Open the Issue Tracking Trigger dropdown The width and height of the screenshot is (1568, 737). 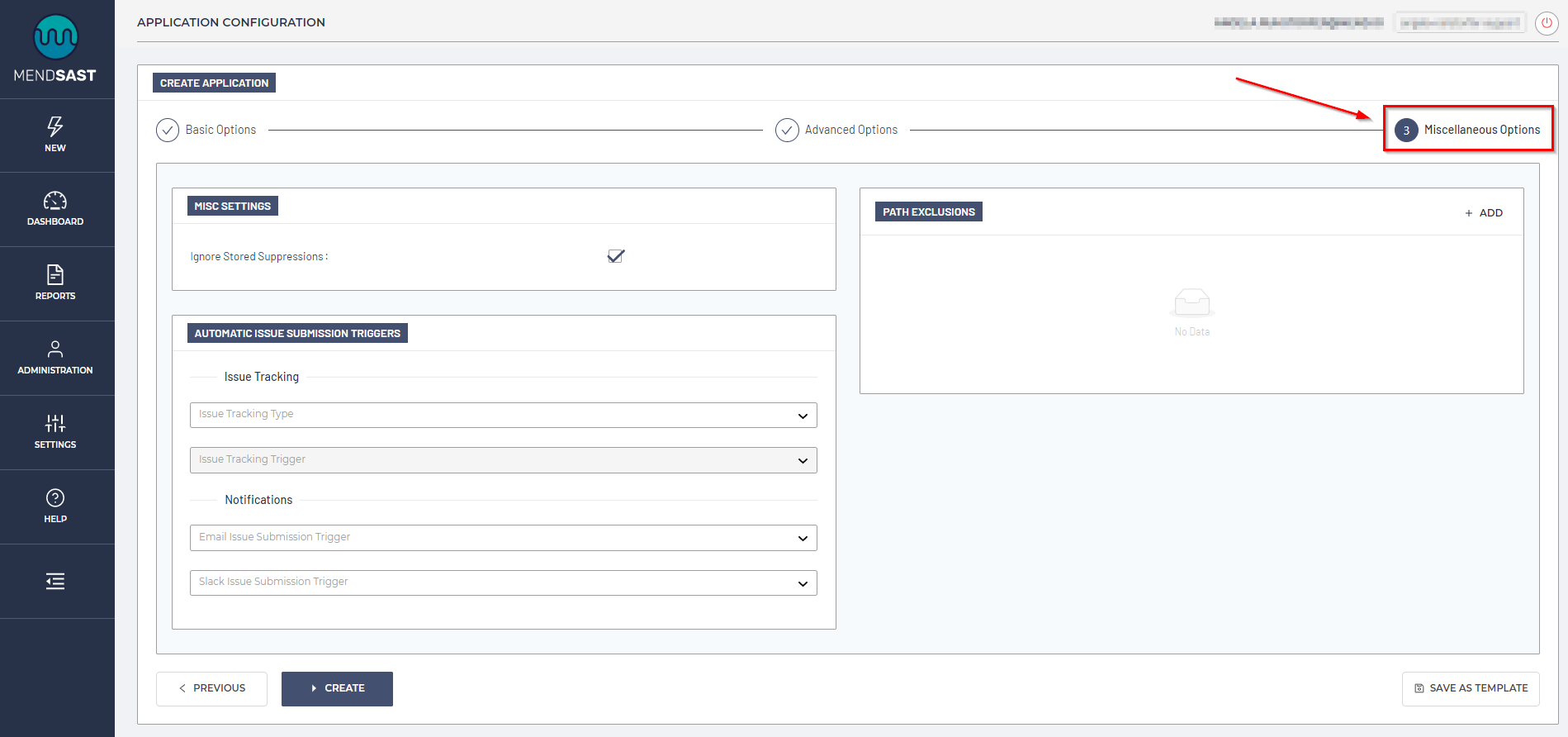tap(503, 460)
